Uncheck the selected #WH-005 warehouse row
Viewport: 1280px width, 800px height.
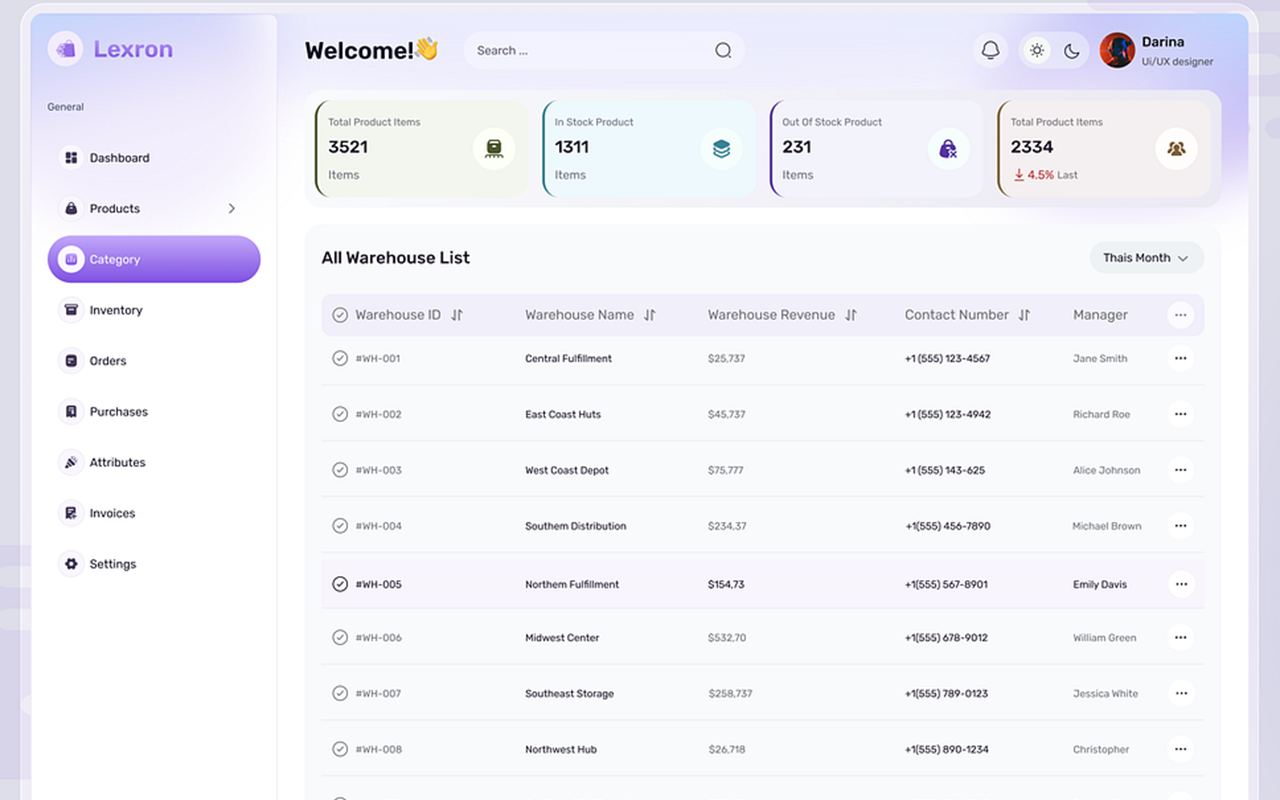pyautogui.click(x=340, y=583)
